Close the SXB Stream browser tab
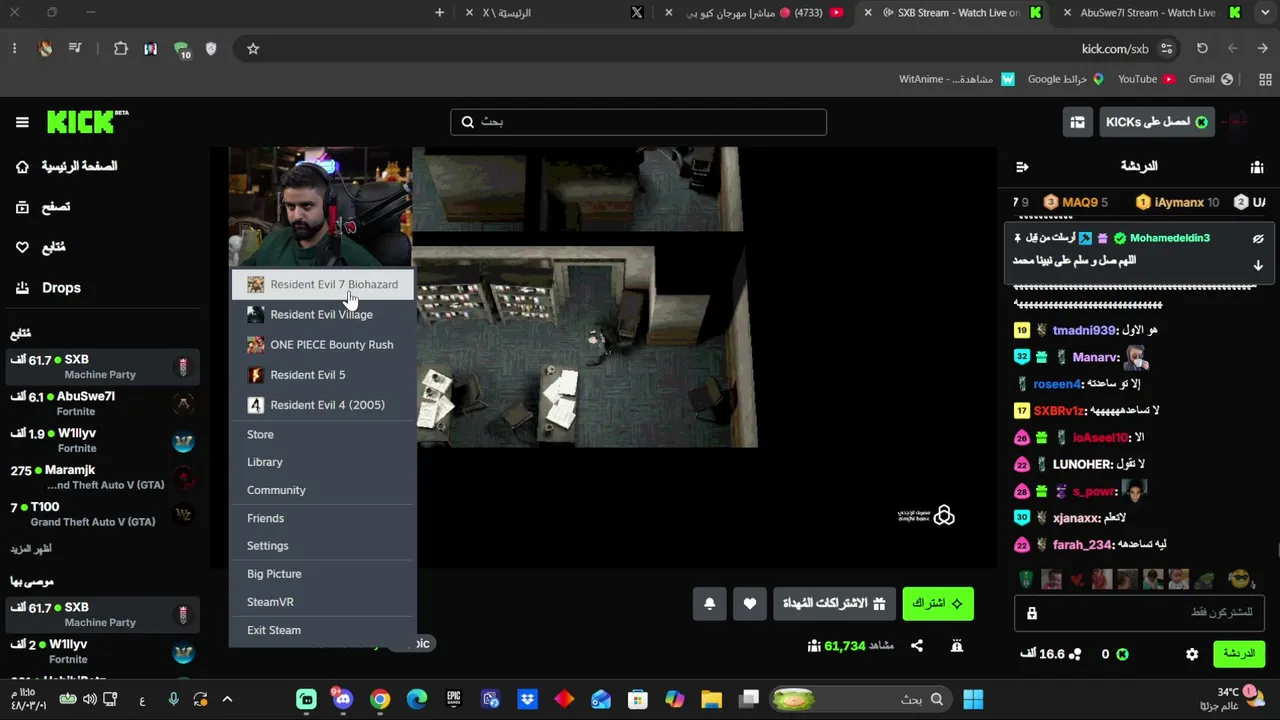 (x=868, y=13)
